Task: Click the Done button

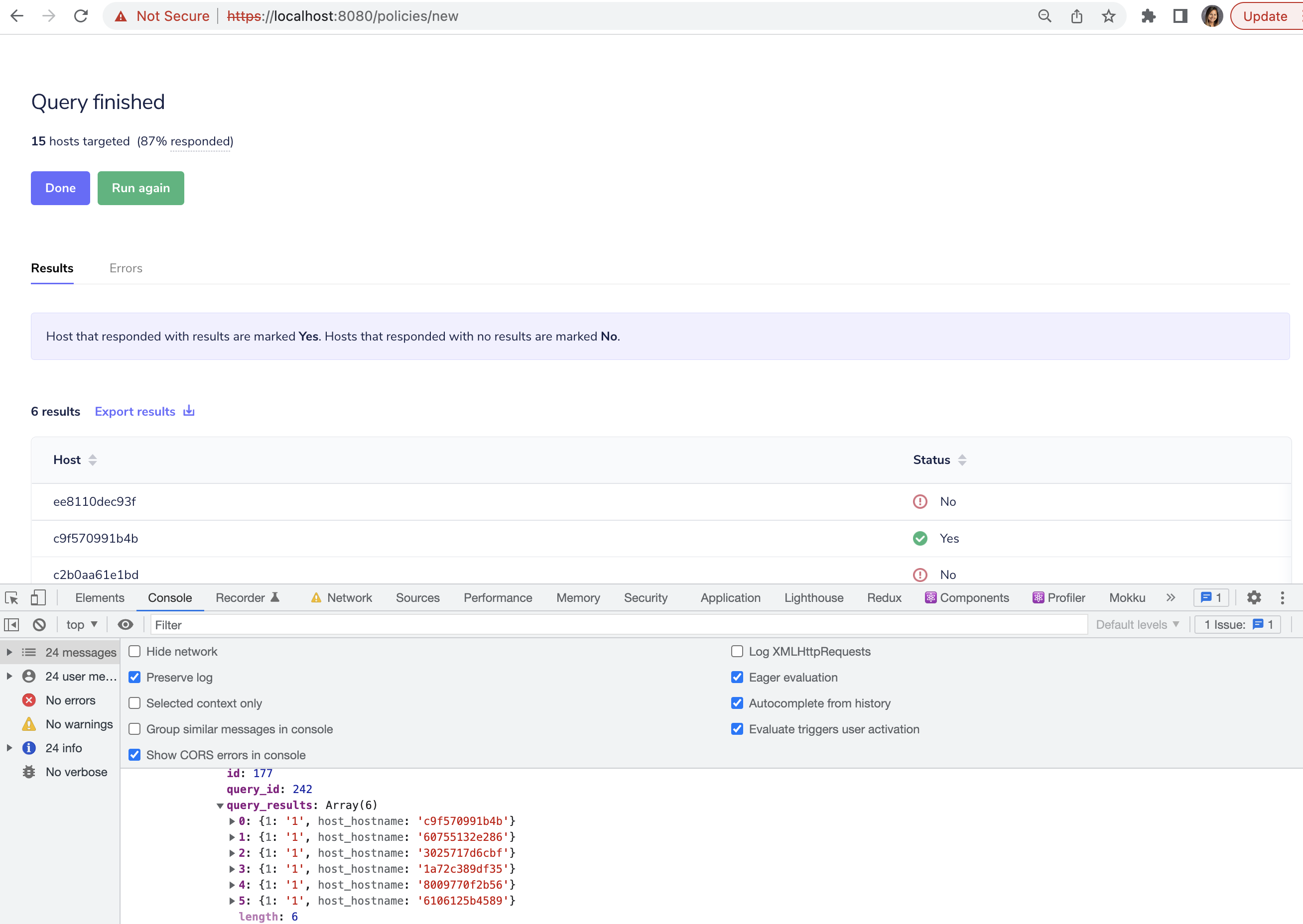Action: pyautogui.click(x=60, y=188)
